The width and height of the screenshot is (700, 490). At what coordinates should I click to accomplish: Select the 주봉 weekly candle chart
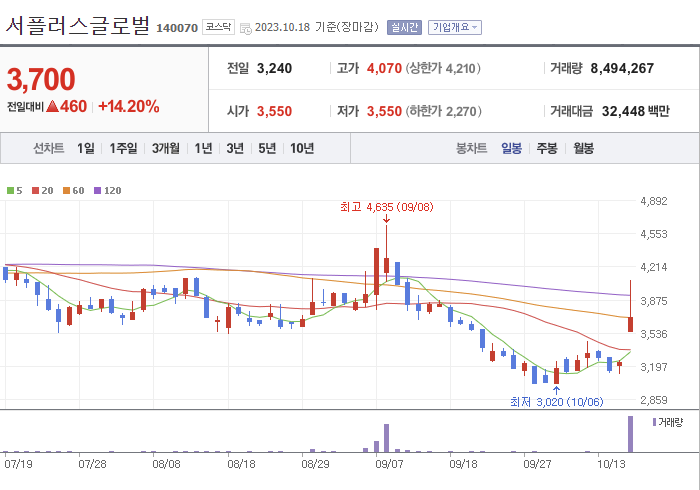coord(547,148)
